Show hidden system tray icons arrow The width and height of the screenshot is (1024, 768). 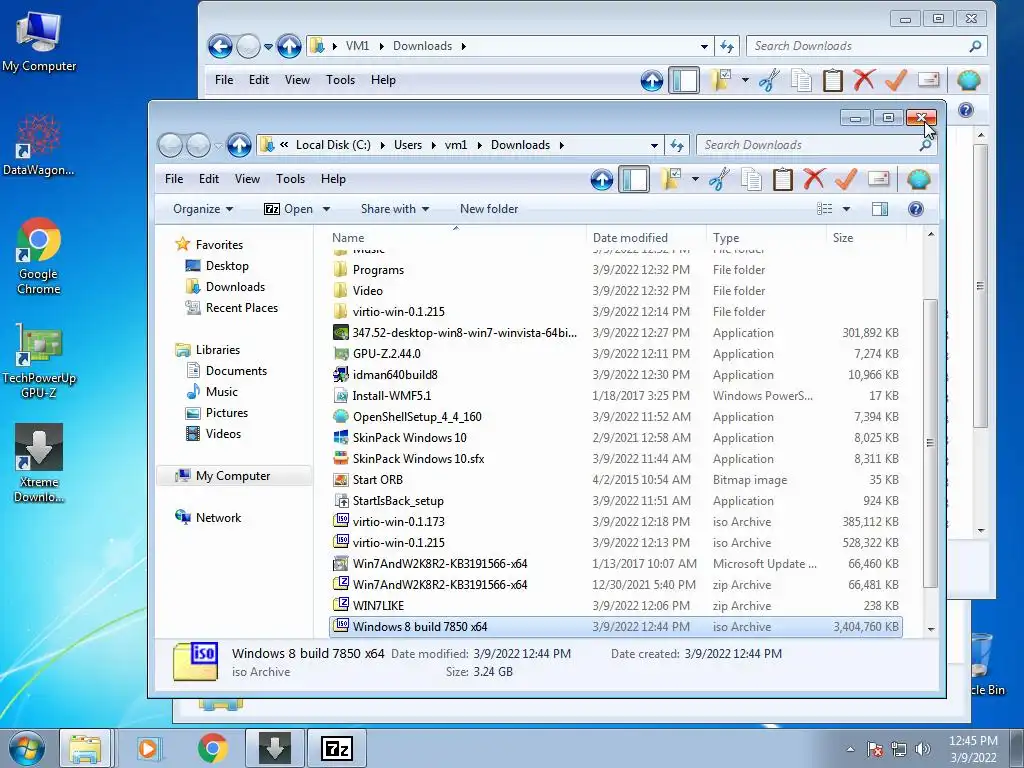click(x=850, y=749)
